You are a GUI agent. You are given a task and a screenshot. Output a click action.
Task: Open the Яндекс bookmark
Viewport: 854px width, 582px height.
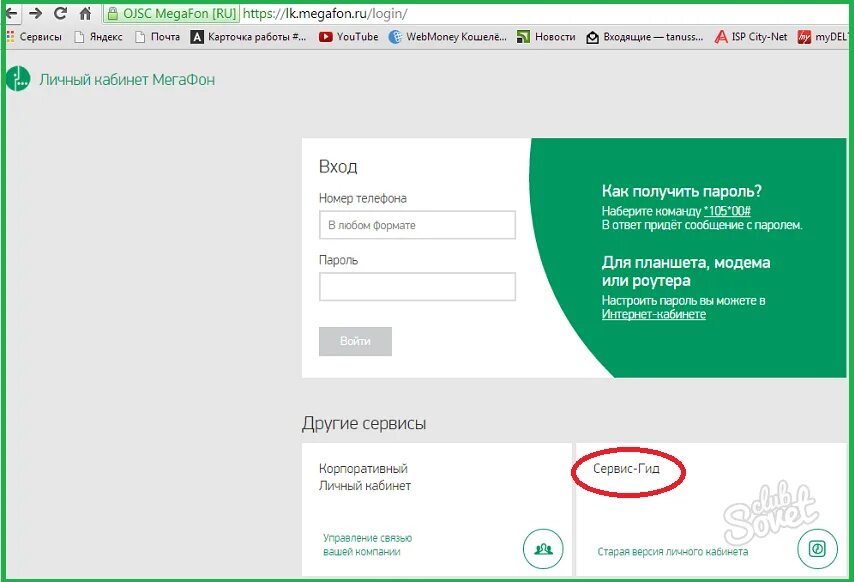(99, 37)
